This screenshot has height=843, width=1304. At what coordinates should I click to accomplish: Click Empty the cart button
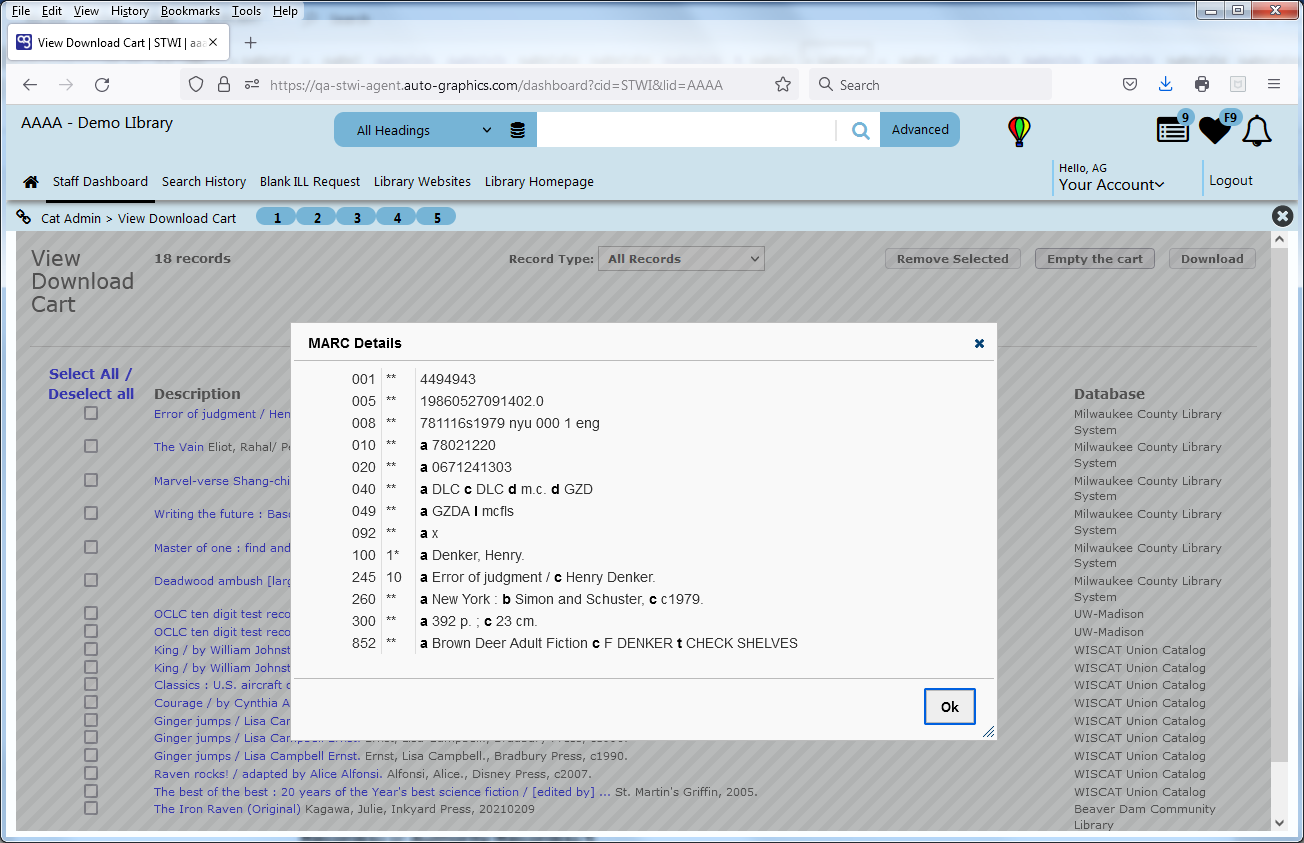1095,259
